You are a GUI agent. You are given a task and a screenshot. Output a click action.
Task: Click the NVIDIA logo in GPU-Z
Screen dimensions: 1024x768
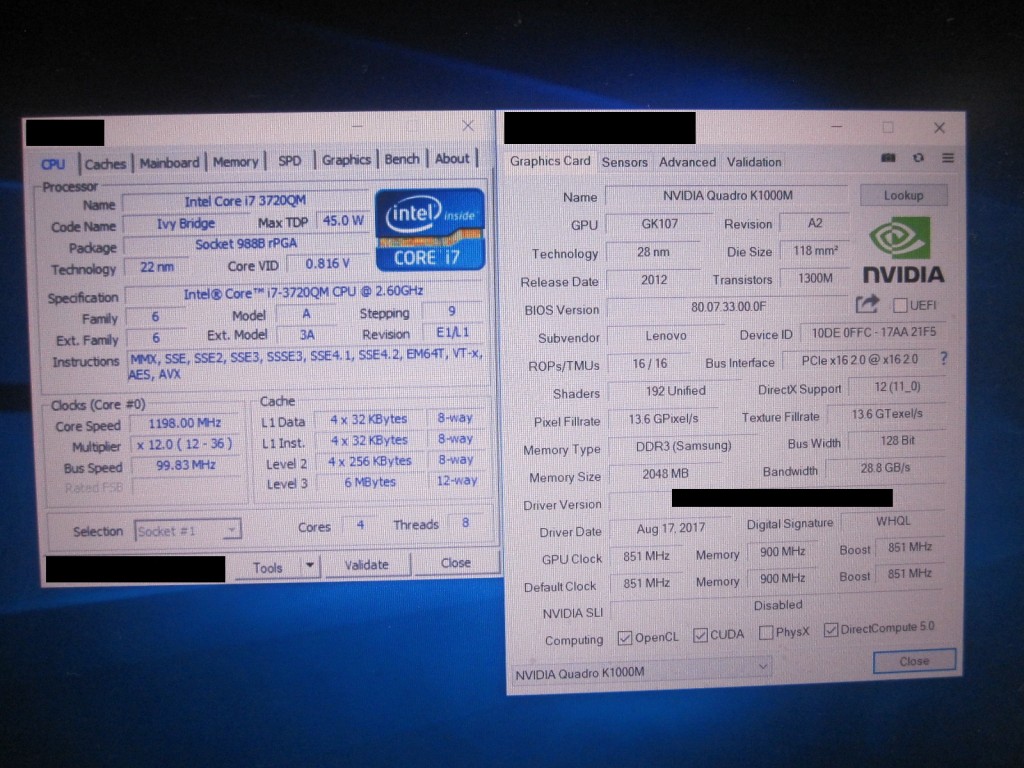[x=904, y=251]
